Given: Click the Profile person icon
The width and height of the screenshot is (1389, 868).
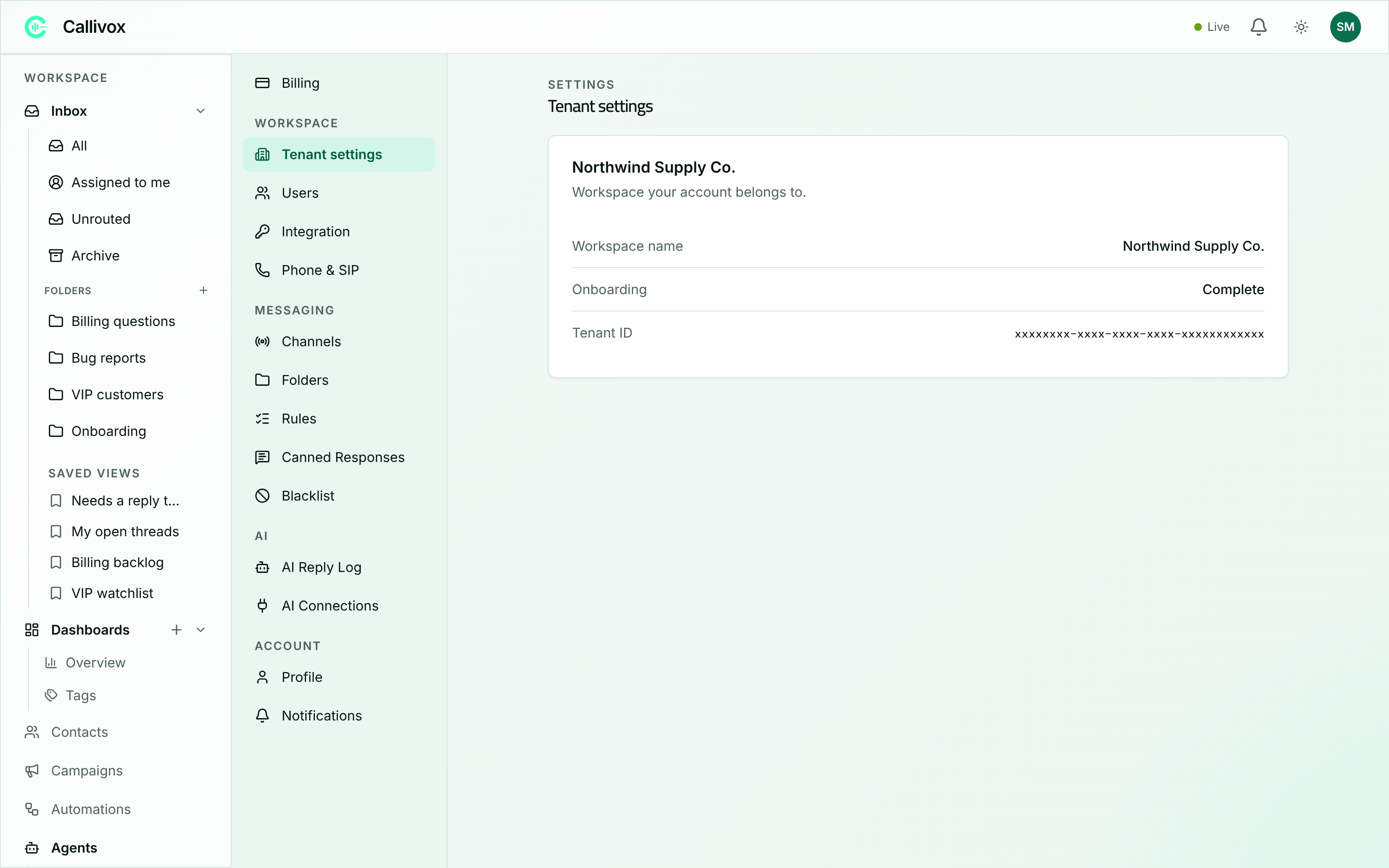Looking at the screenshot, I should [262, 678].
